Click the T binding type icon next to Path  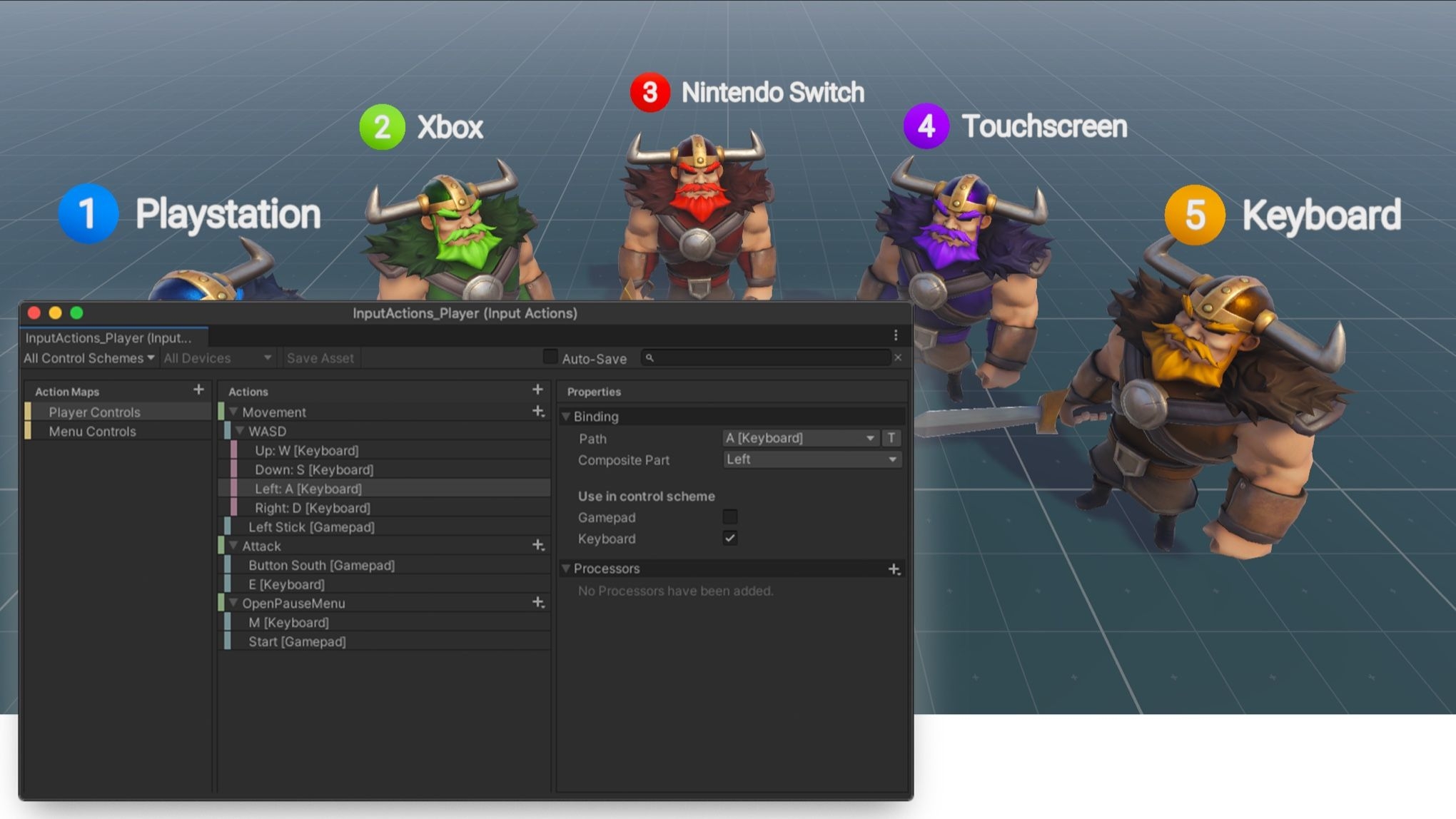point(890,438)
